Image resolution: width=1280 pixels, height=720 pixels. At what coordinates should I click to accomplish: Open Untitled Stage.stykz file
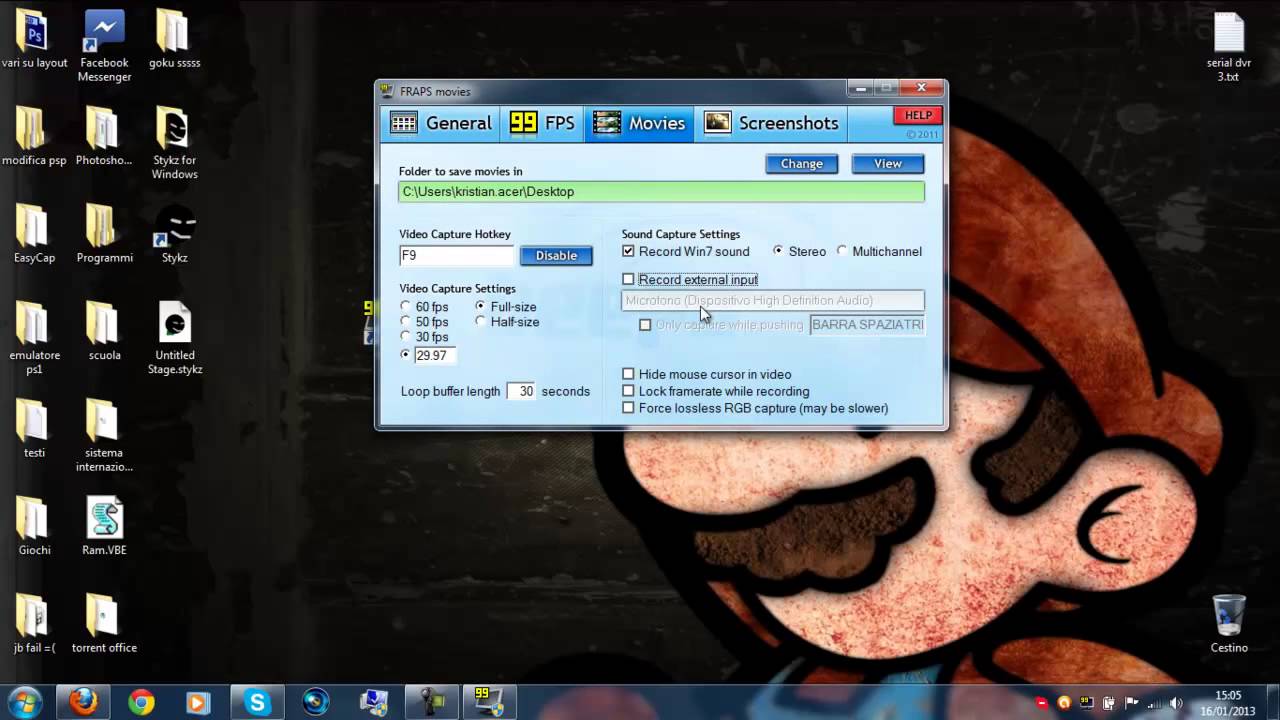175,339
